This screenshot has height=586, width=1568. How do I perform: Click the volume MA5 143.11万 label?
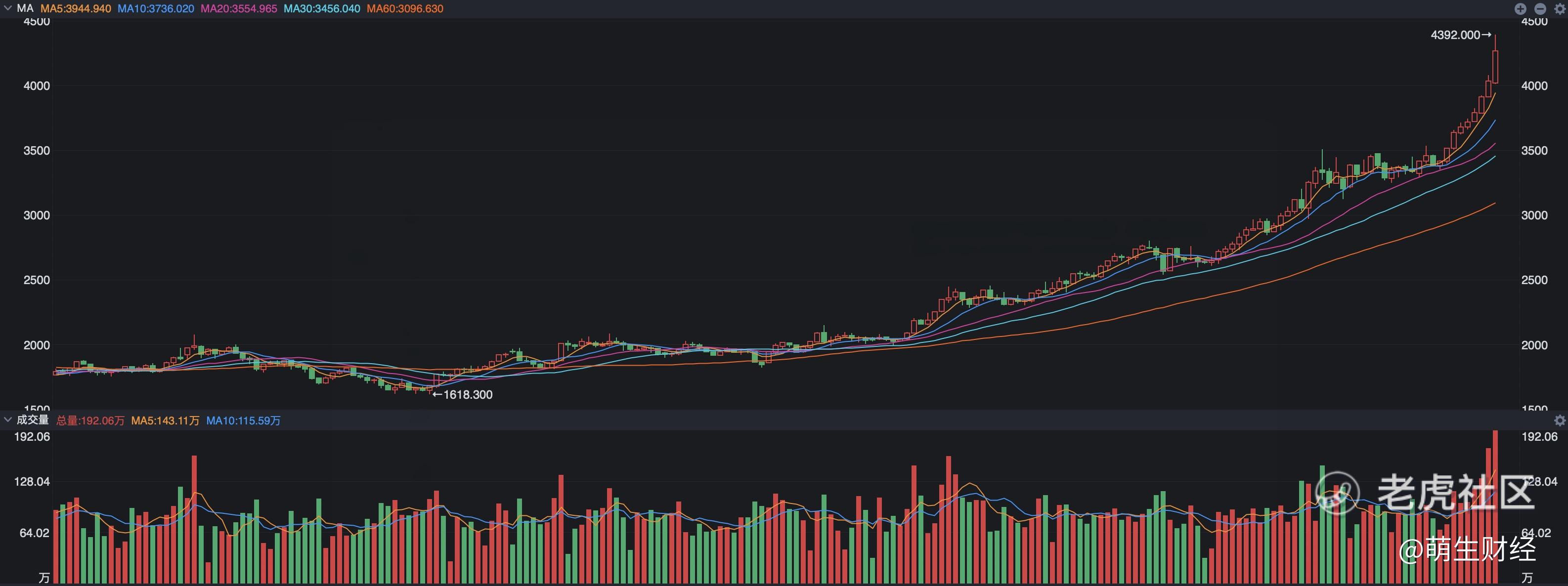165,420
